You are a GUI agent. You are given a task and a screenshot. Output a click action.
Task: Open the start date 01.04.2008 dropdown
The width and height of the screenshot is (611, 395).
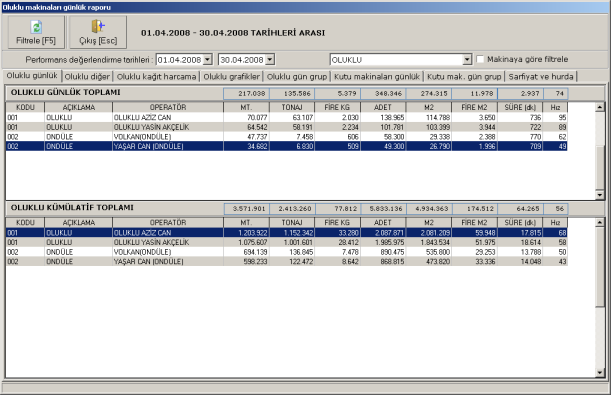[208, 60]
